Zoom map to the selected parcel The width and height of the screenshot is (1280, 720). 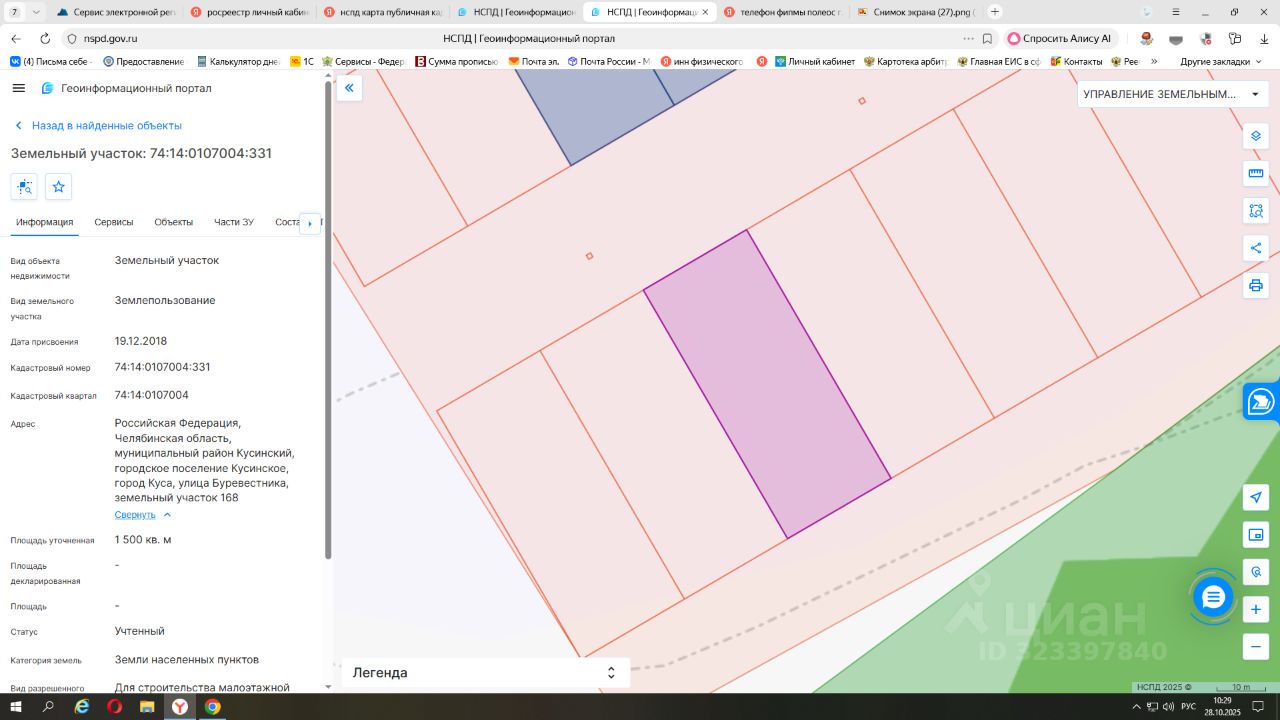[x=24, y=187]
